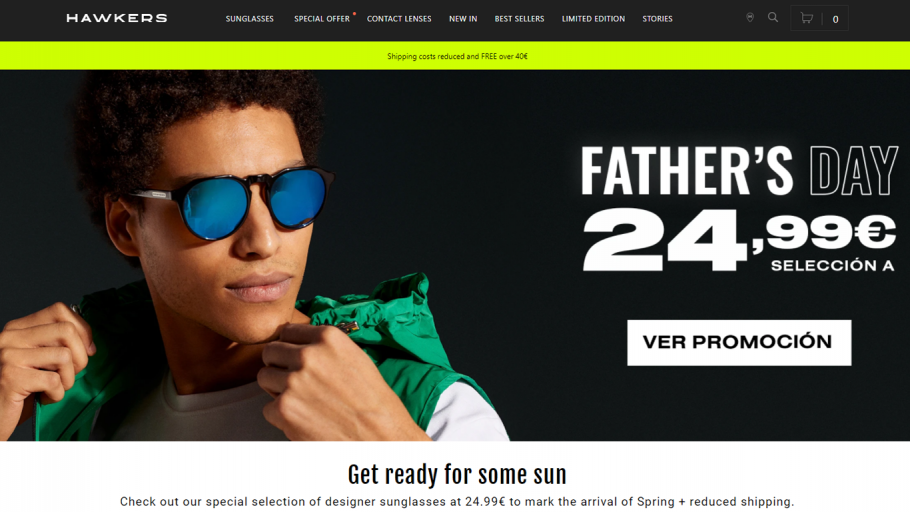Open the search magnifier icon

(772, 17)
